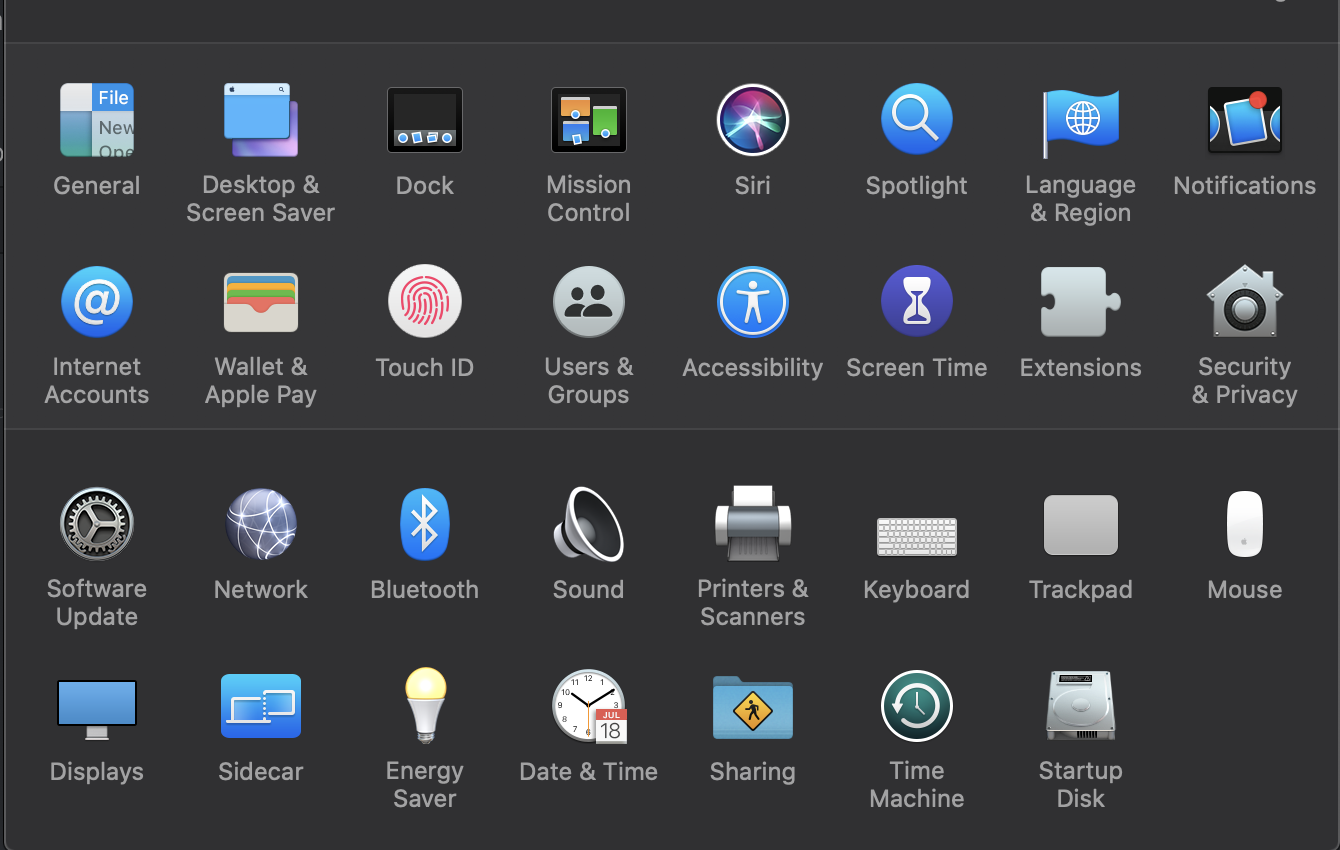Click the Dock preferences icon
The height and width of the screenshot is (850, 1340).
pos(425,121)
